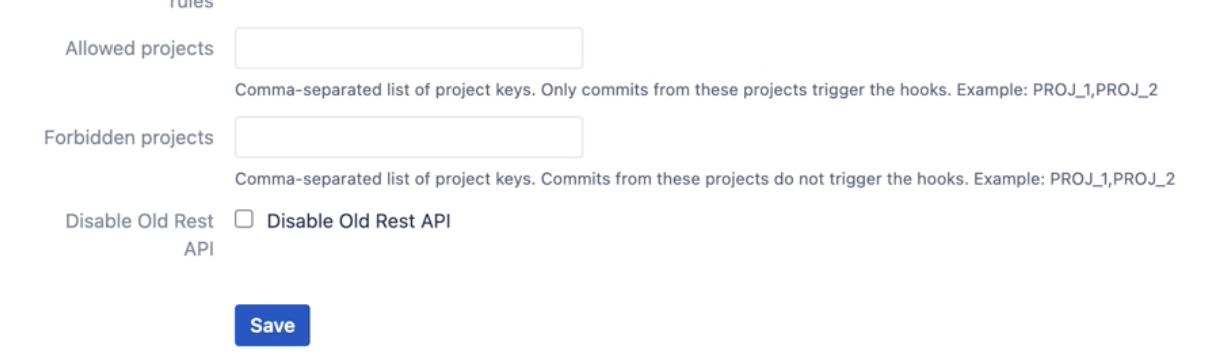Tick the box beside Disable Old Rest API

tap(243, 221)
